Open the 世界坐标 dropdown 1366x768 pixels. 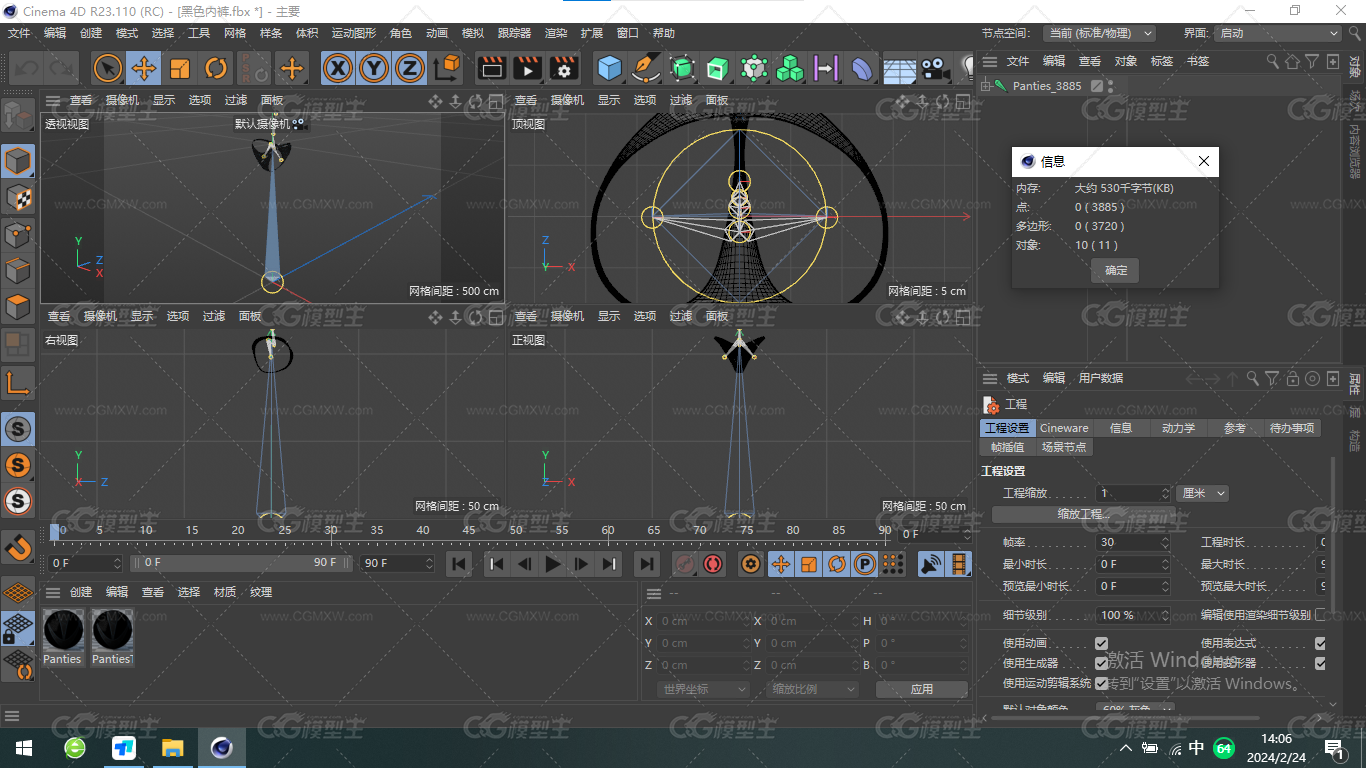pyautogui.click(x=704, y=689)
